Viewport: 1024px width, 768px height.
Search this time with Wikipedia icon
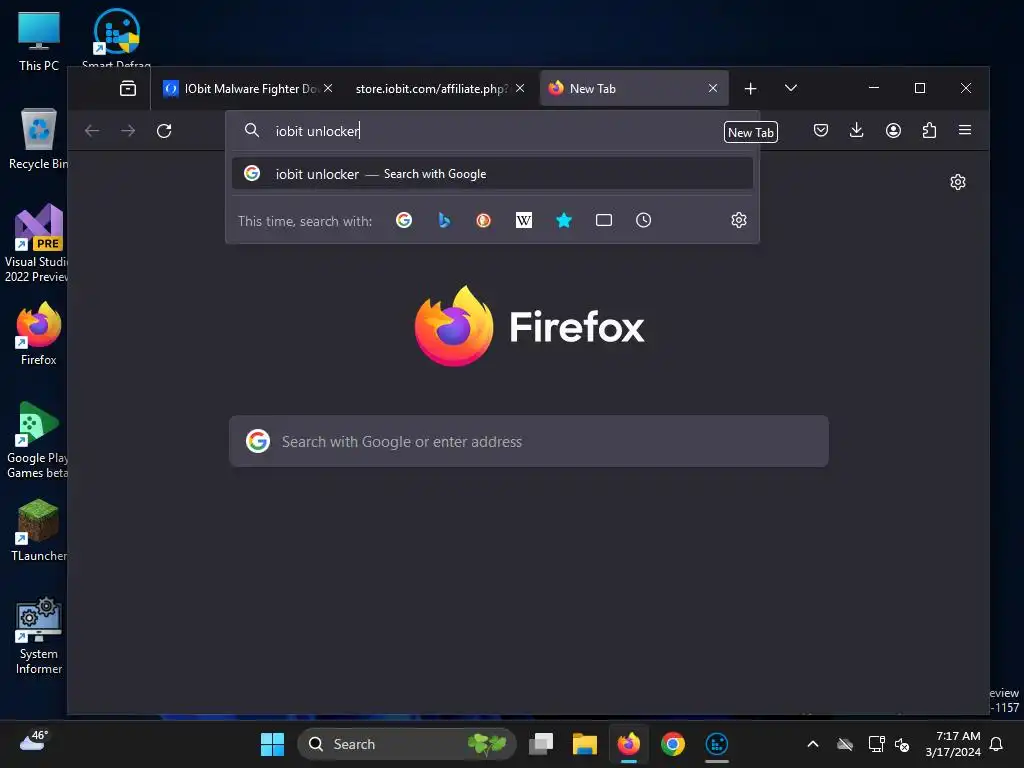tap(524, 220)
